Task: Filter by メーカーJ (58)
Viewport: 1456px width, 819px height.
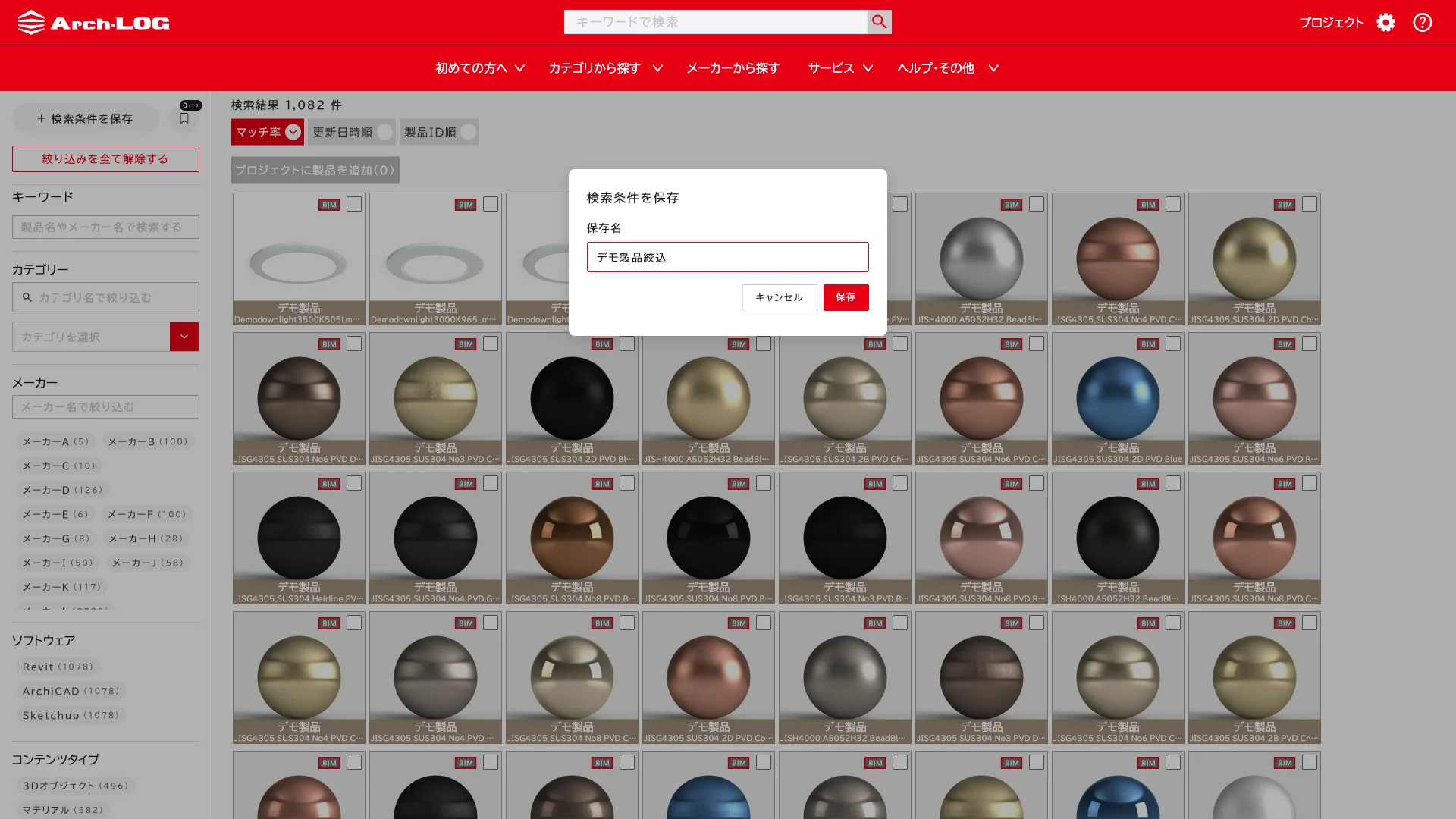Action: click(x=148, y=563)
